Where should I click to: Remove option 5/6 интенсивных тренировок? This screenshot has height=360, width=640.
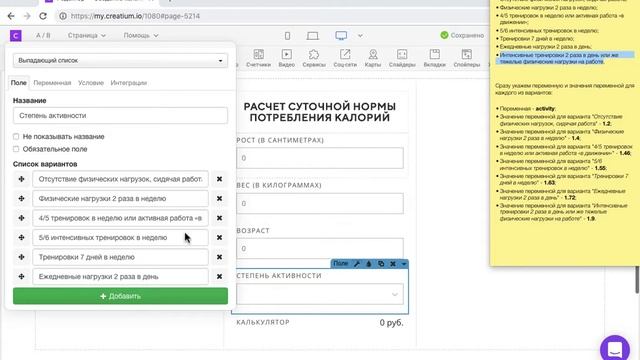219,238
